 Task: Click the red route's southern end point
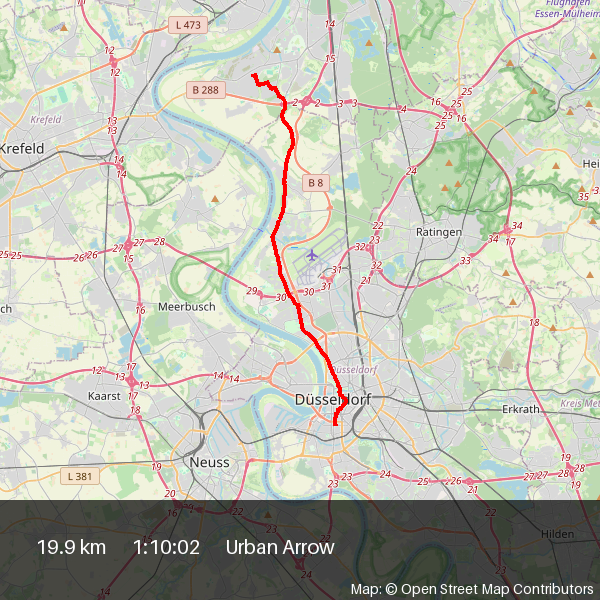335,424
